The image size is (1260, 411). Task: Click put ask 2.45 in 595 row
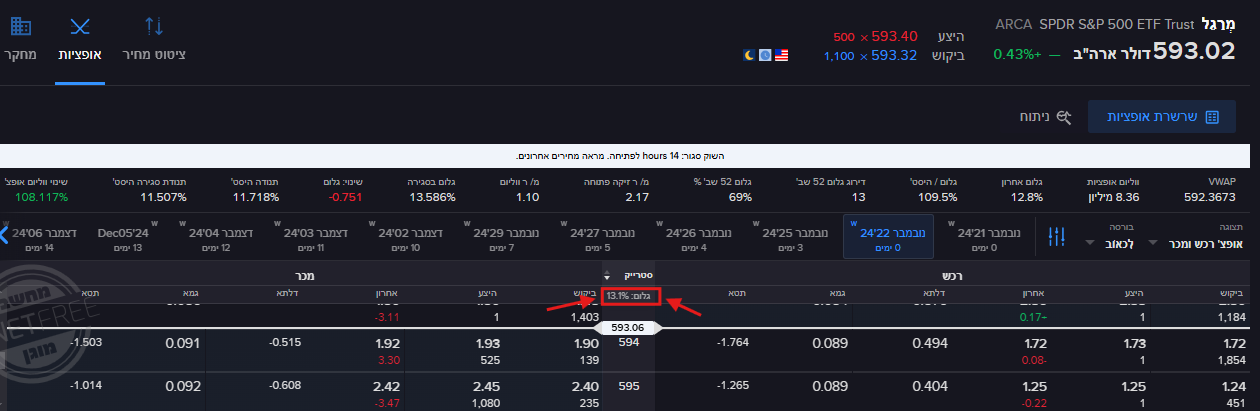click(x=485, y=387)
